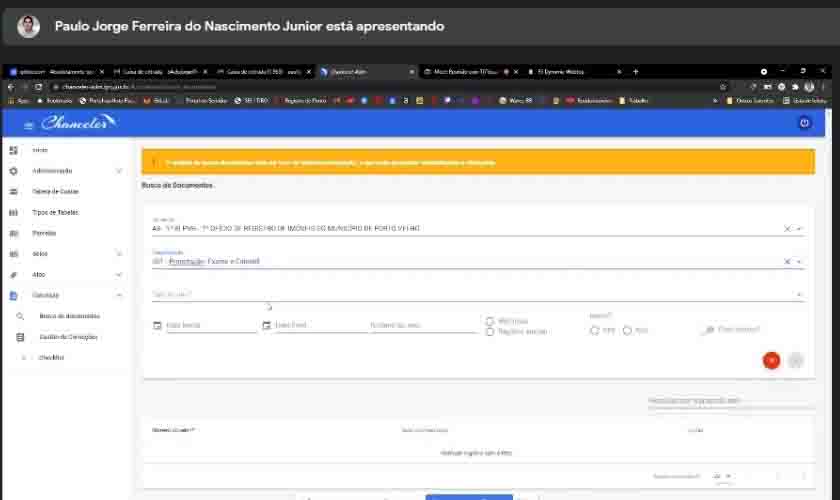Open the Tipo de ato dropdown
The image size is (840, 500).
click(x=478, y=294)
